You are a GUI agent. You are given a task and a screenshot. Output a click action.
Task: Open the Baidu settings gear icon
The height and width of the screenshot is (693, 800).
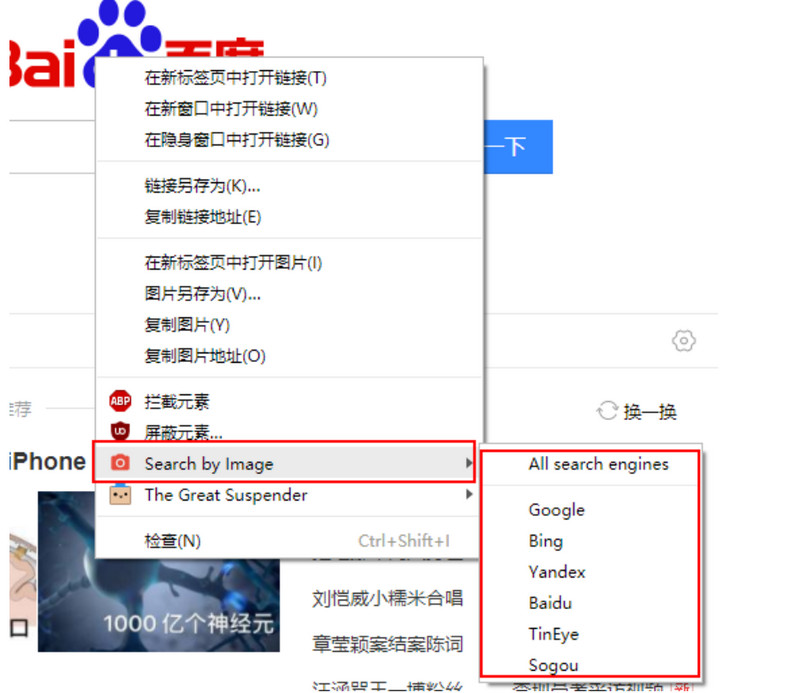point(683,340)
